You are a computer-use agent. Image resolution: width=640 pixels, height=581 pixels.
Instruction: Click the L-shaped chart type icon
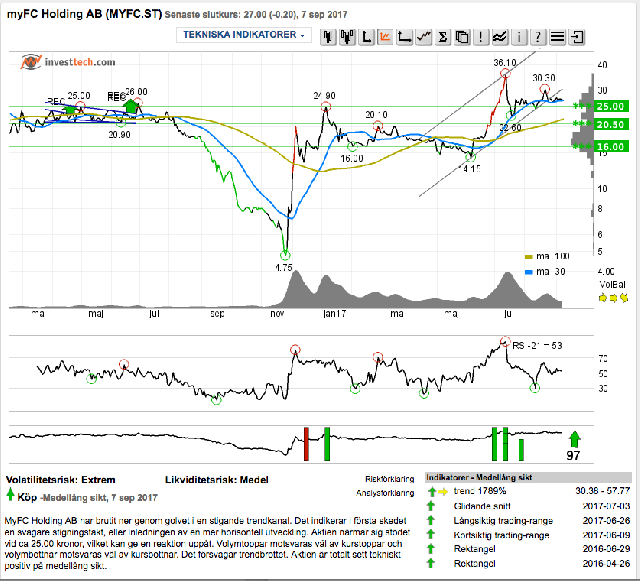coord(367,37)
